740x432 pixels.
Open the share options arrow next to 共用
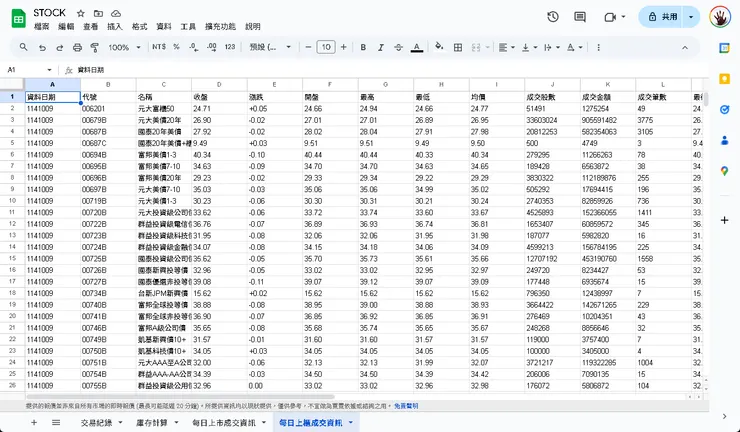(691, 17)
